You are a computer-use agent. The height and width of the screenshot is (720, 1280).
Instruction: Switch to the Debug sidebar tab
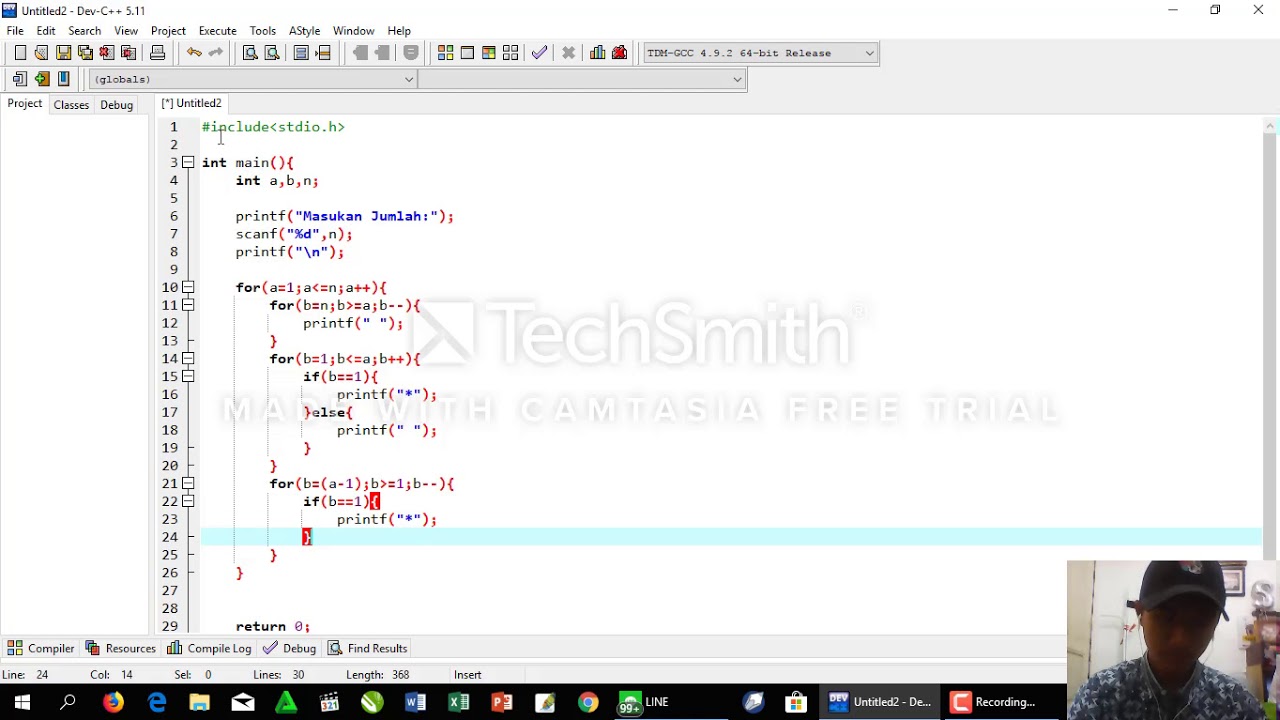(116, 104)
